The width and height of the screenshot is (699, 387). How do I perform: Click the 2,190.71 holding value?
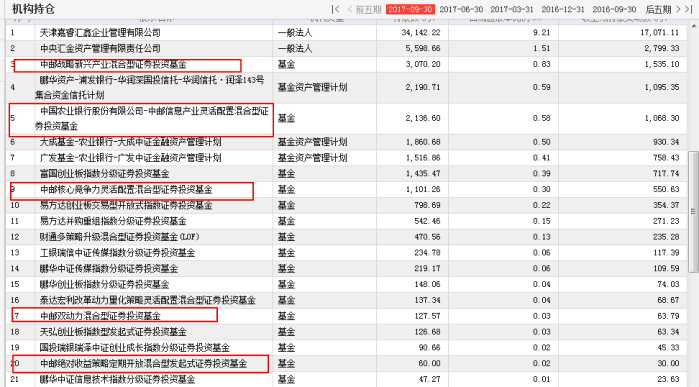(423, 87)
